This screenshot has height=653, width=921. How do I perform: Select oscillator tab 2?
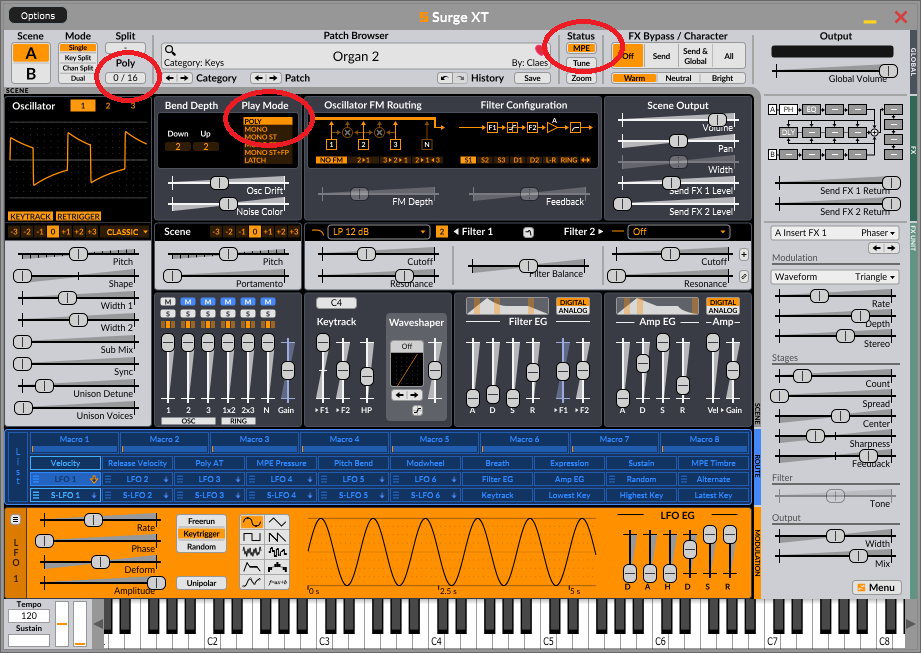point(107,106)
